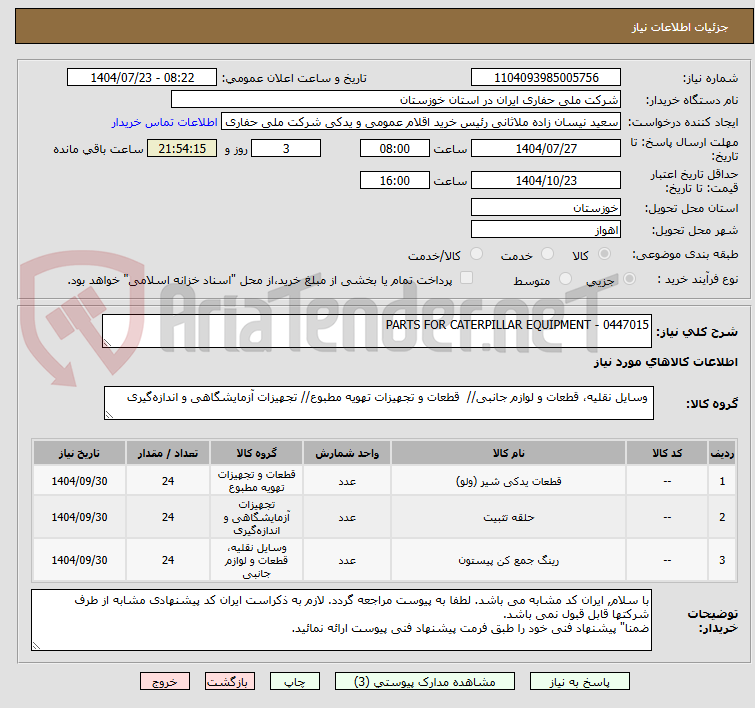755x708 pixels.
Task: Click the 'خروج' exit button
Action: [164, 681]
